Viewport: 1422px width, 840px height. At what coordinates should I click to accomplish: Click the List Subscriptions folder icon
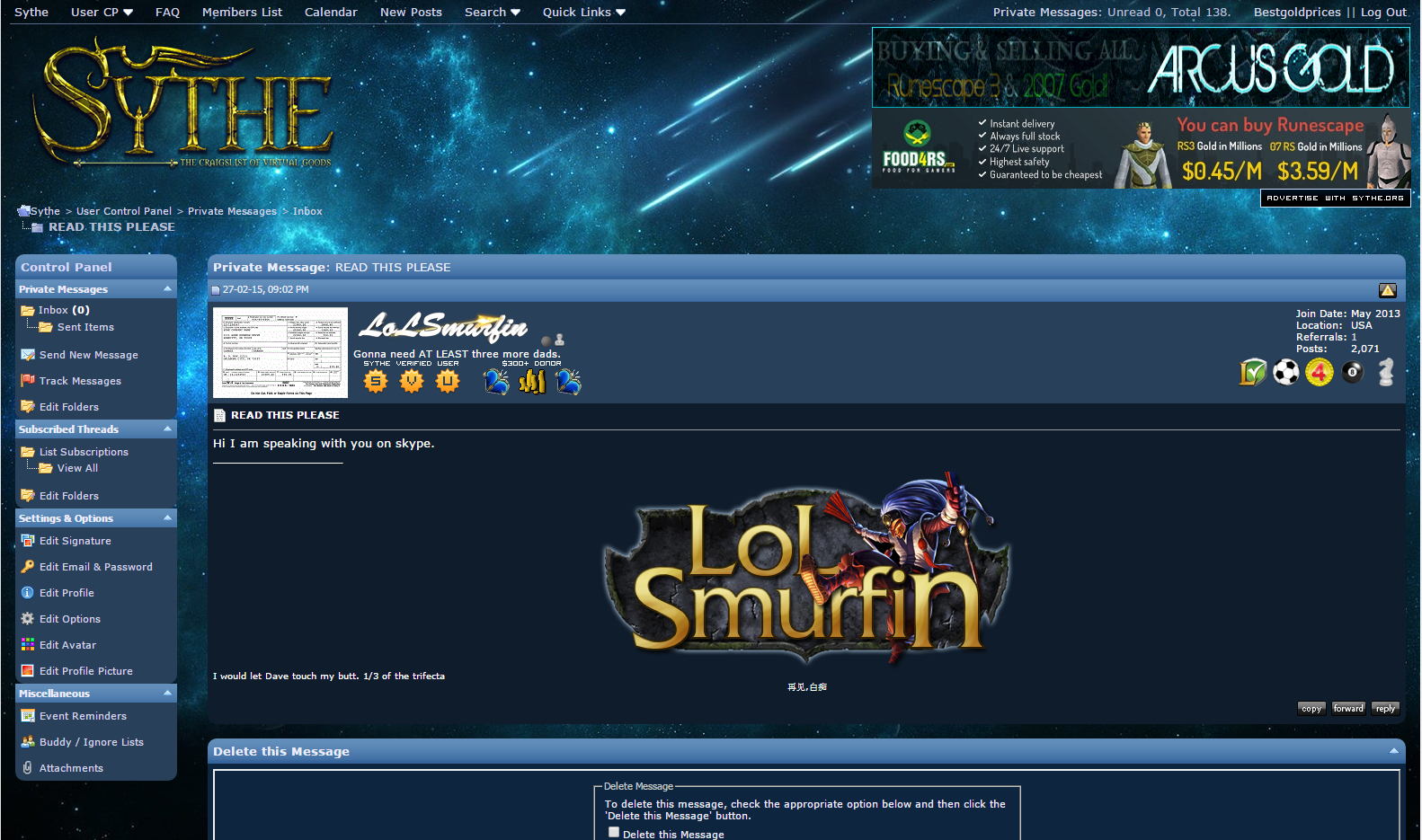point(28,452)
